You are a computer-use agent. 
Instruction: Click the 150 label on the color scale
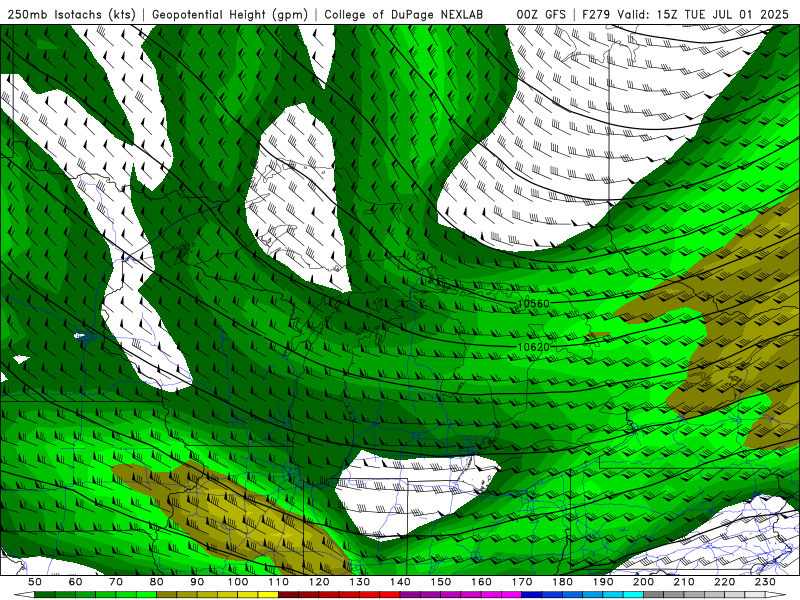tap(440, 582)
